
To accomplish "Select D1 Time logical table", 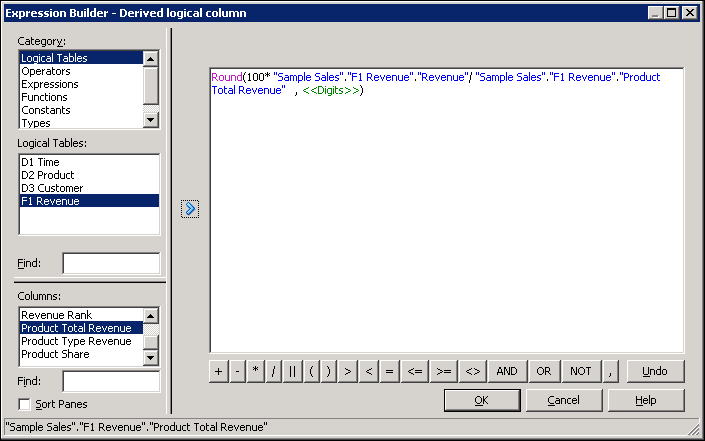I will pos(89,162).
